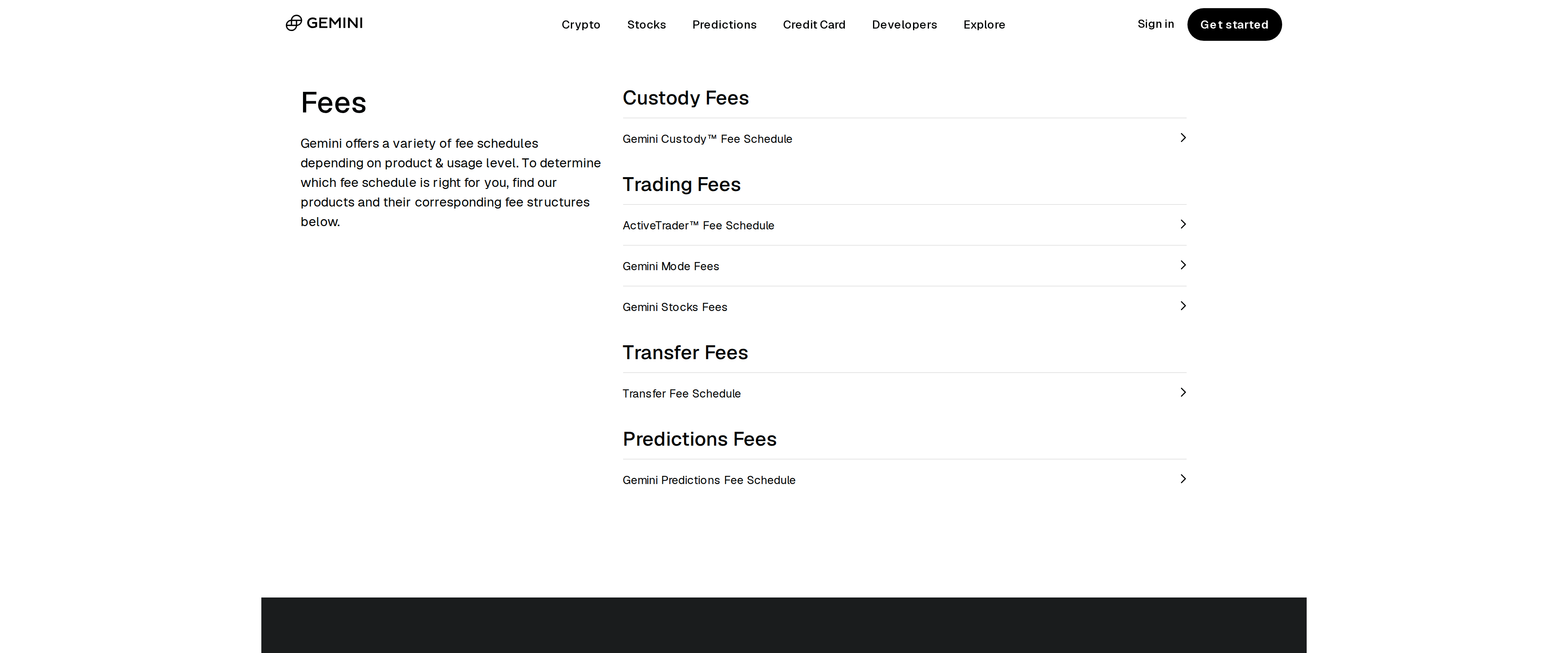
Task: Open Gemini Stocks Fees link
Action: point(904,307)
